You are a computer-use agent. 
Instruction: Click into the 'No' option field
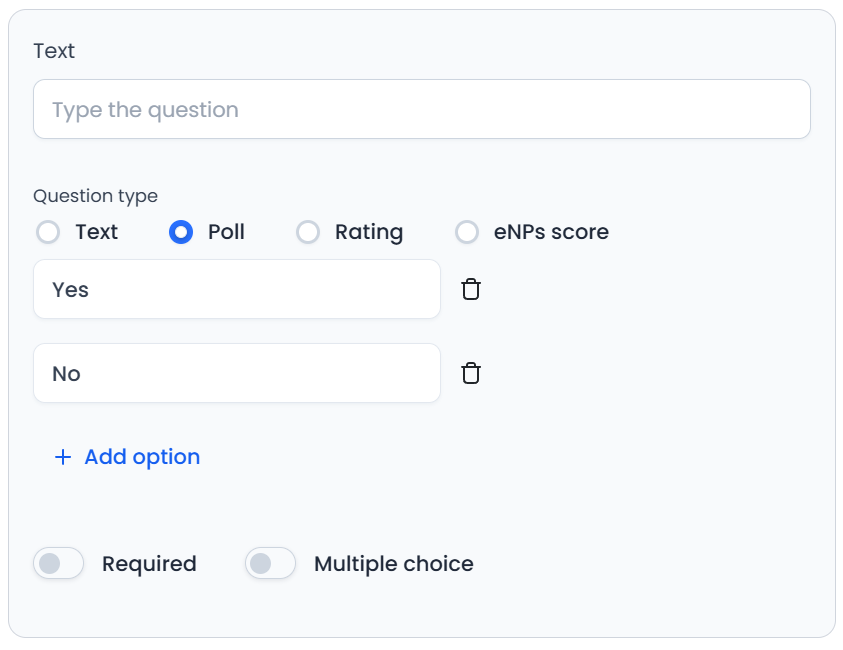pos(236,374)
